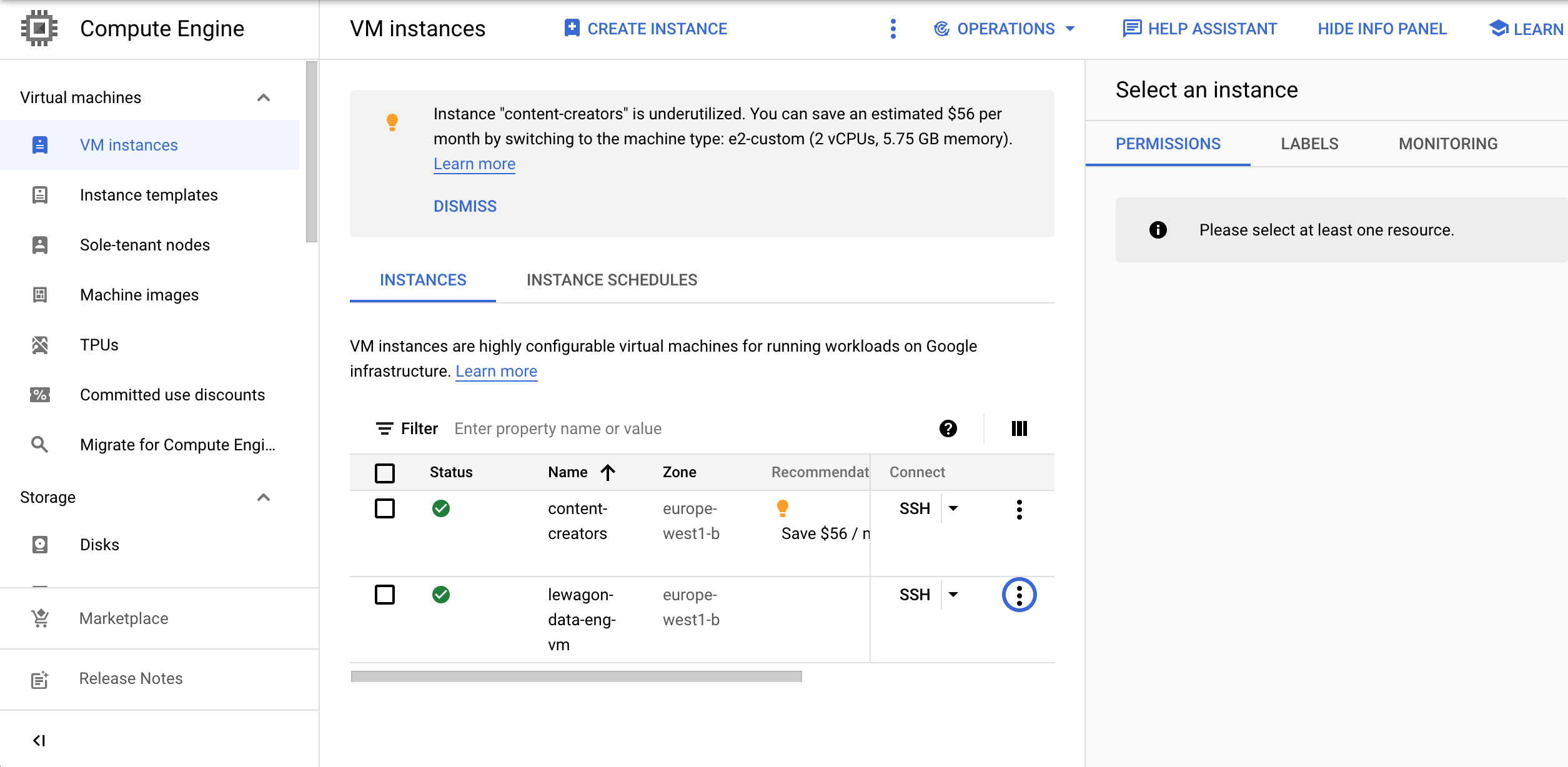
Task: Check the content-creators instance checkbox
Action: coord(385,508)
